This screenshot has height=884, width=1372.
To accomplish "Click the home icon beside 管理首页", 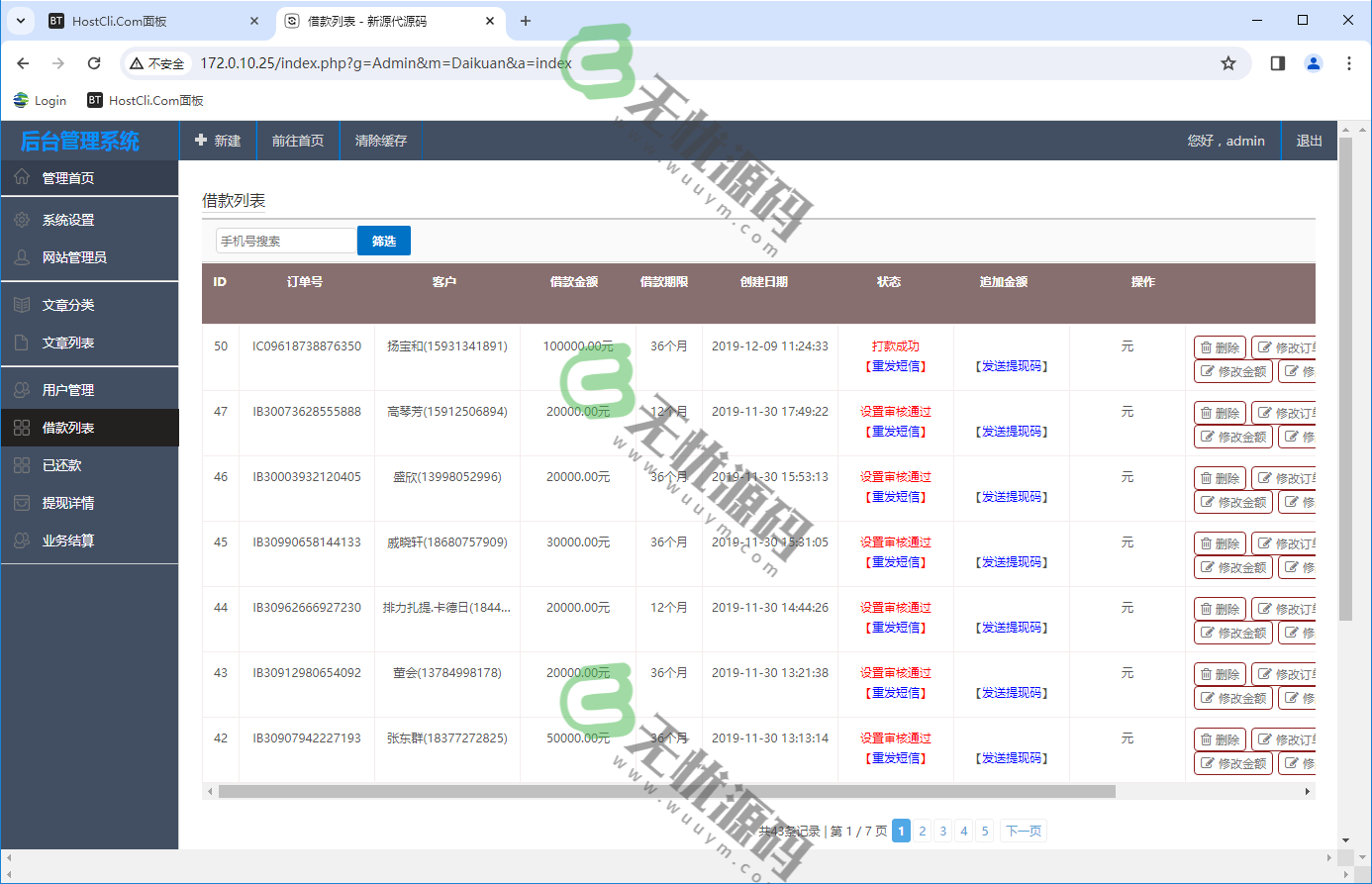I will pos(22,177).
